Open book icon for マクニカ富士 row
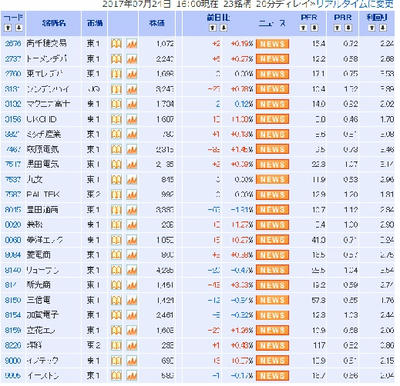Viewport: 400px width, 386px height. (116, 104)
